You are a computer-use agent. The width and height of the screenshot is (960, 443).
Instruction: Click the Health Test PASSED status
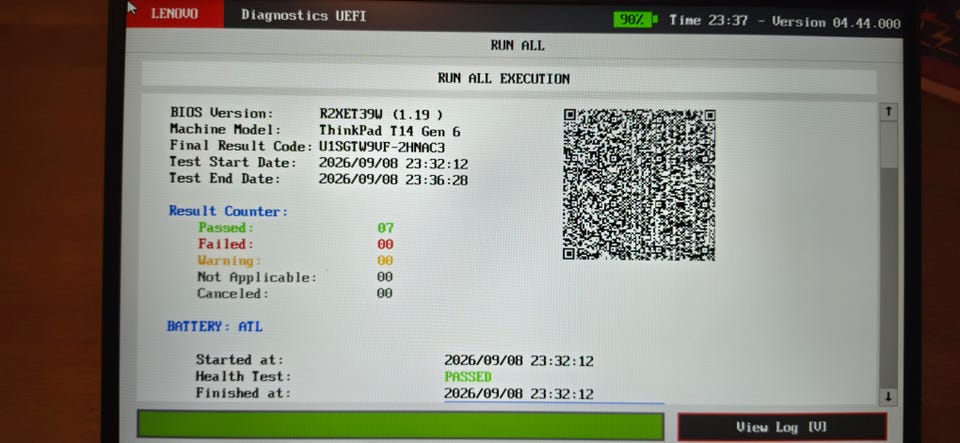click(468, 376)
